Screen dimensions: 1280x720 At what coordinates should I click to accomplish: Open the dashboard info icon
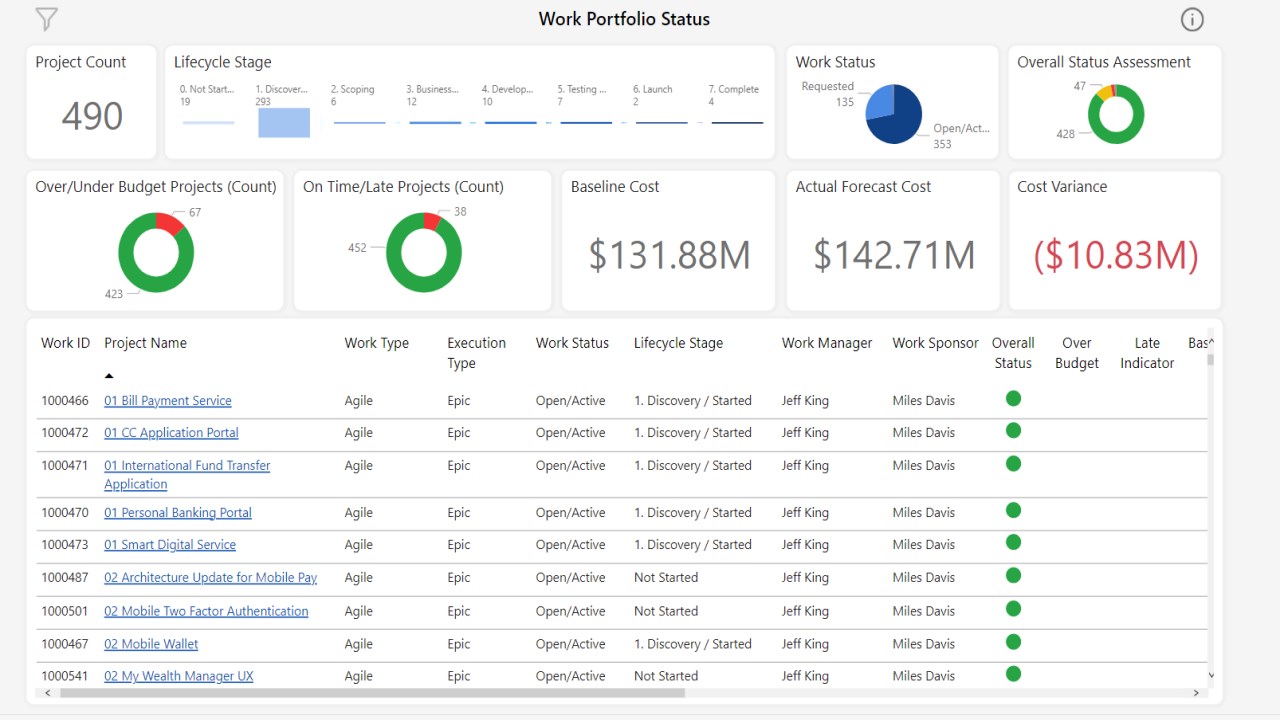[x=1192, y=18]
